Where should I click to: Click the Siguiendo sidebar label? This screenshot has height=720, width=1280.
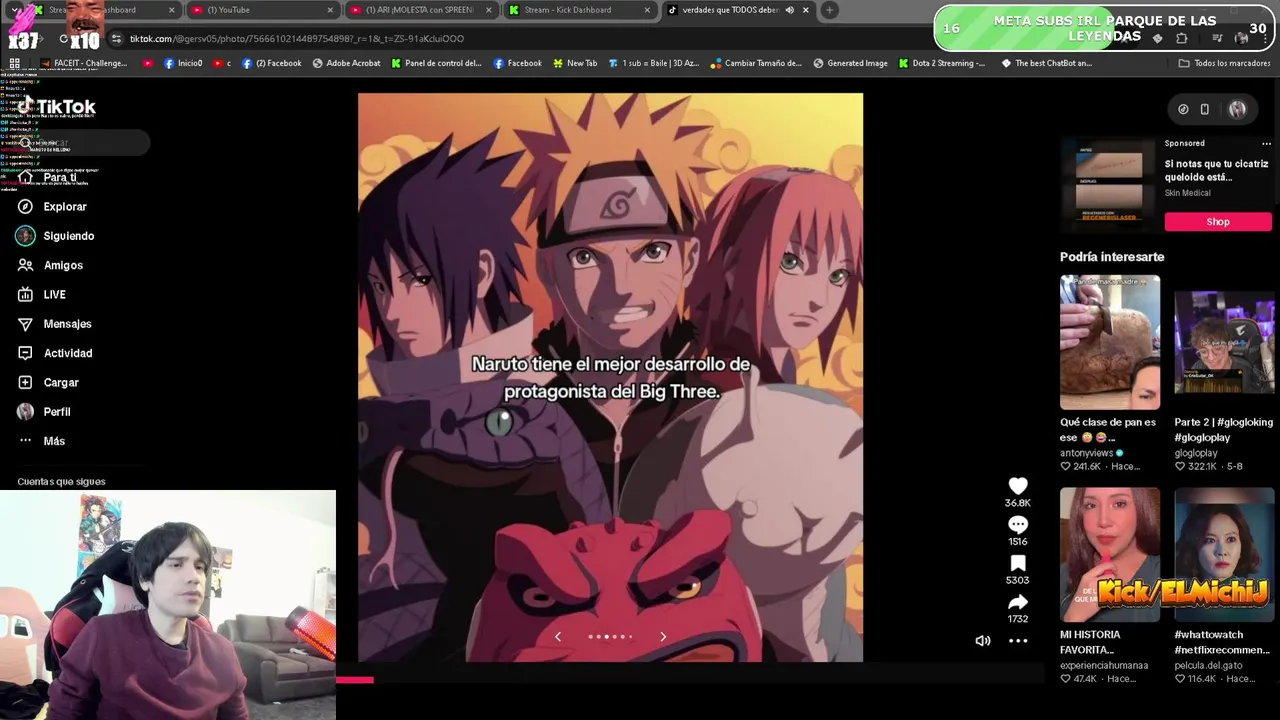69,236
